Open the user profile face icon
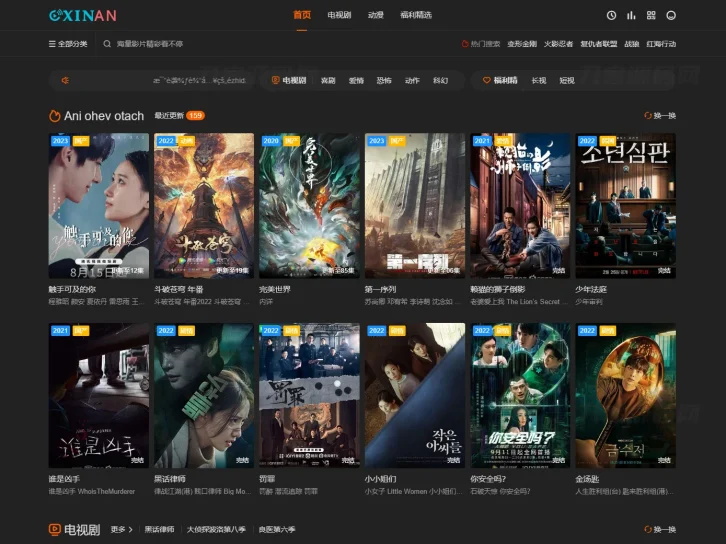This screenshot has width=726, height=544. tap(671, 15)
